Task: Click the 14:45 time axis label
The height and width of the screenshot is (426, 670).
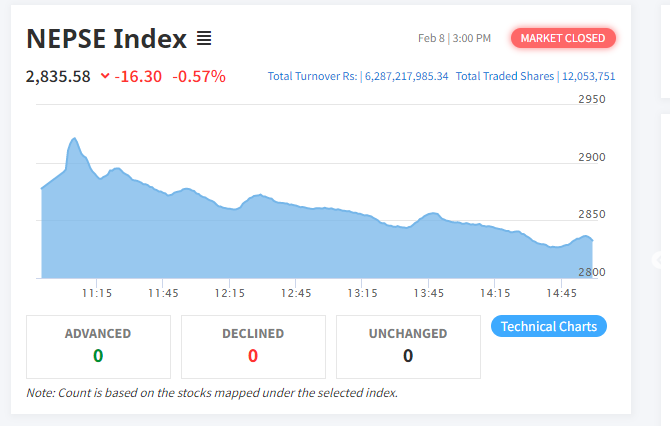Action: coord(562,293)
